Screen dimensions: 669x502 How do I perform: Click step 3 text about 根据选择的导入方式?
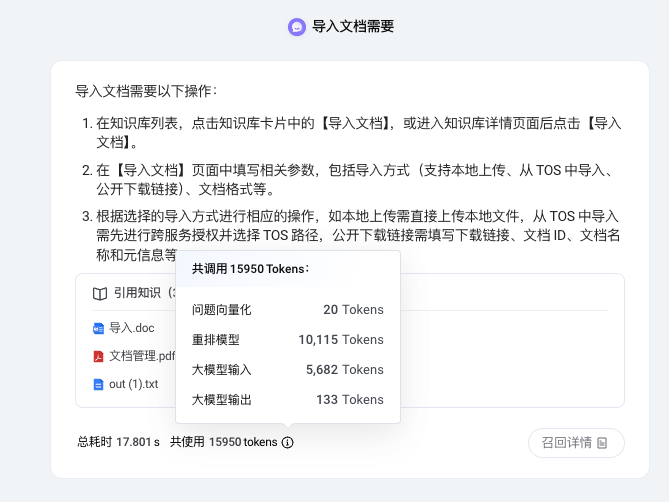[x=358, y=235]
